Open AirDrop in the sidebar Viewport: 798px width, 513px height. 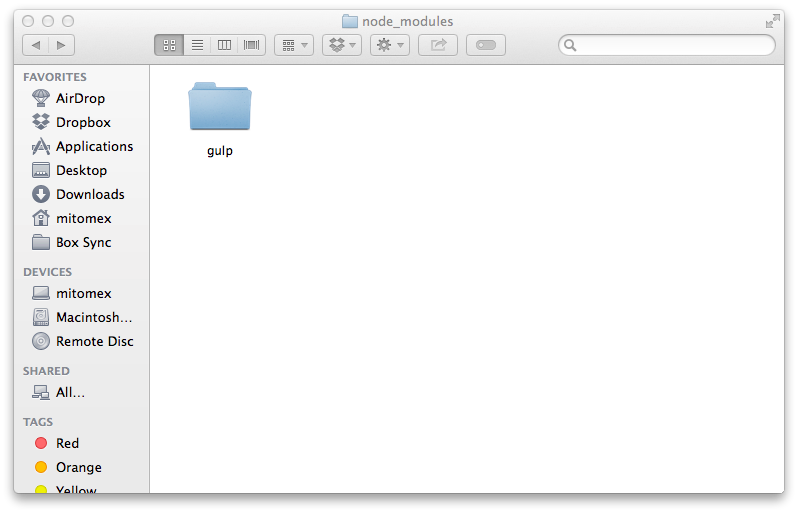[x=81, y=98]
